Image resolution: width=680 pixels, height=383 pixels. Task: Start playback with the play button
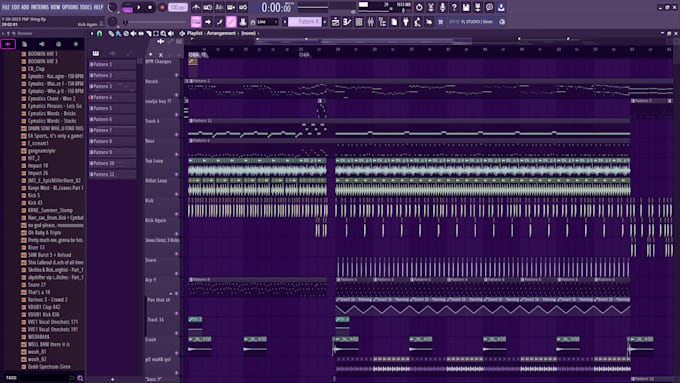[139, 7]
